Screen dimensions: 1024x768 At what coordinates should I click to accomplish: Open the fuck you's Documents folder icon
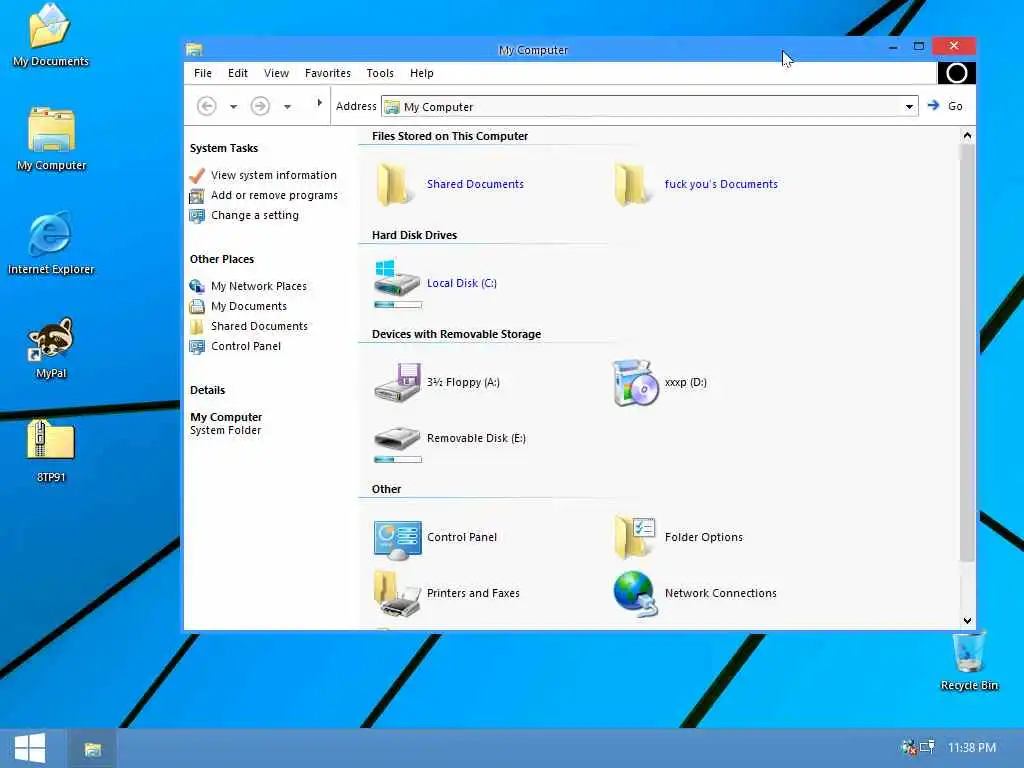click(632, 184)
